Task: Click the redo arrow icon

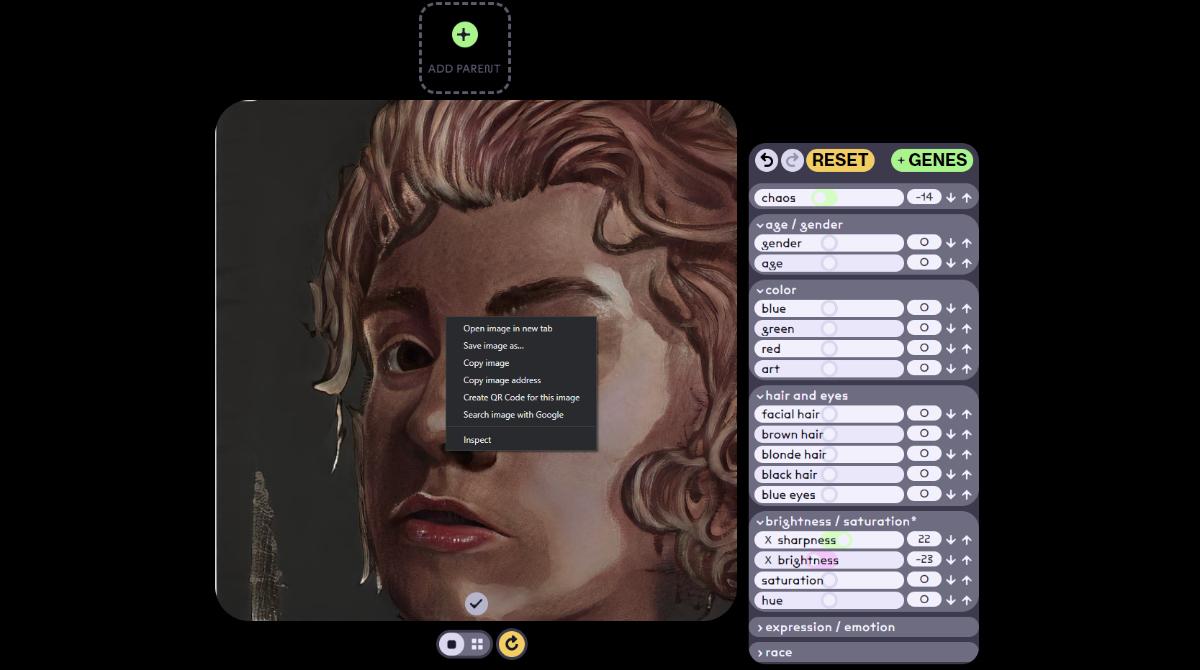Action: click(791, 160)
